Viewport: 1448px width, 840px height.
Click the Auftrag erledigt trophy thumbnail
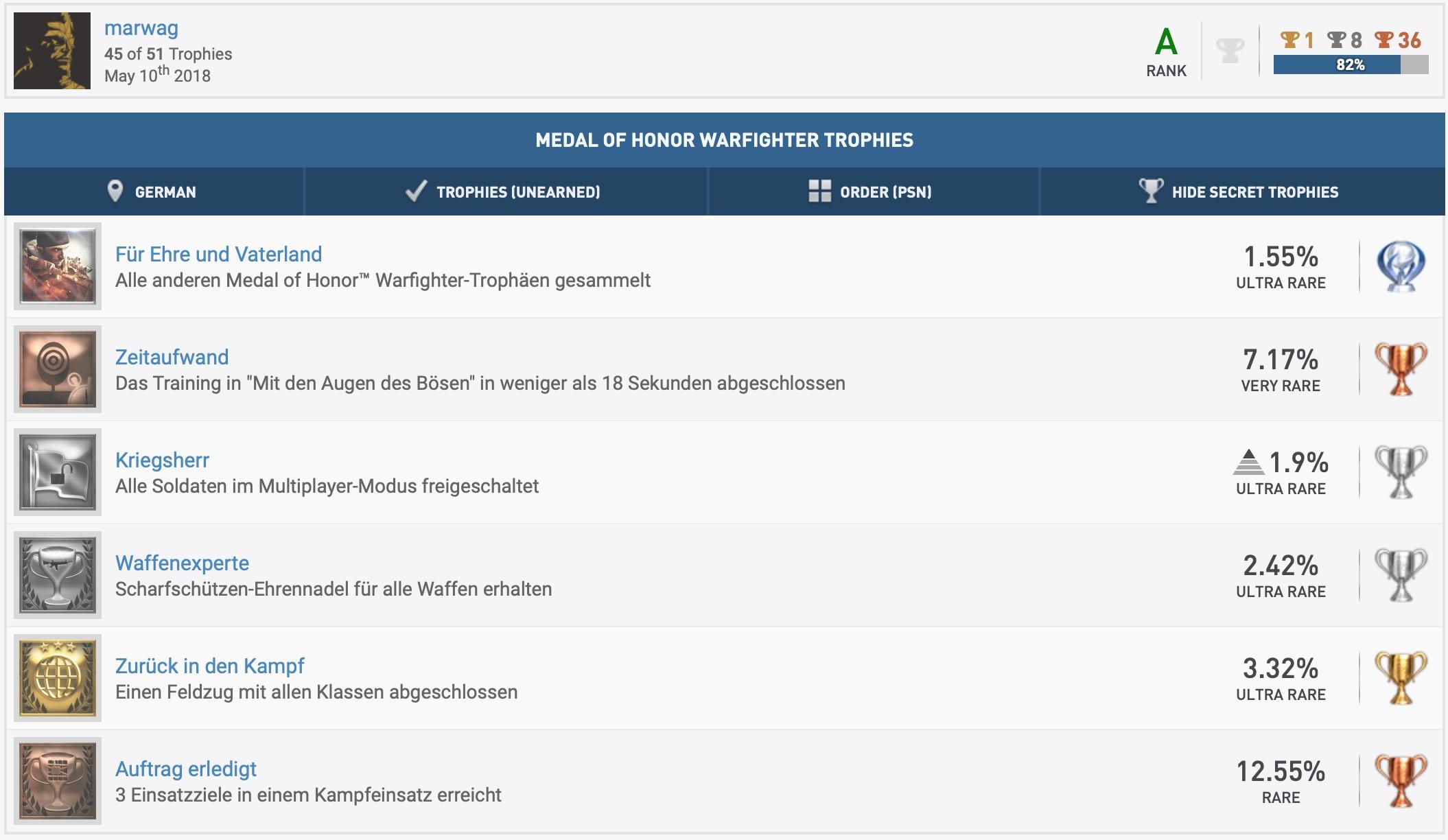(58, 781)
